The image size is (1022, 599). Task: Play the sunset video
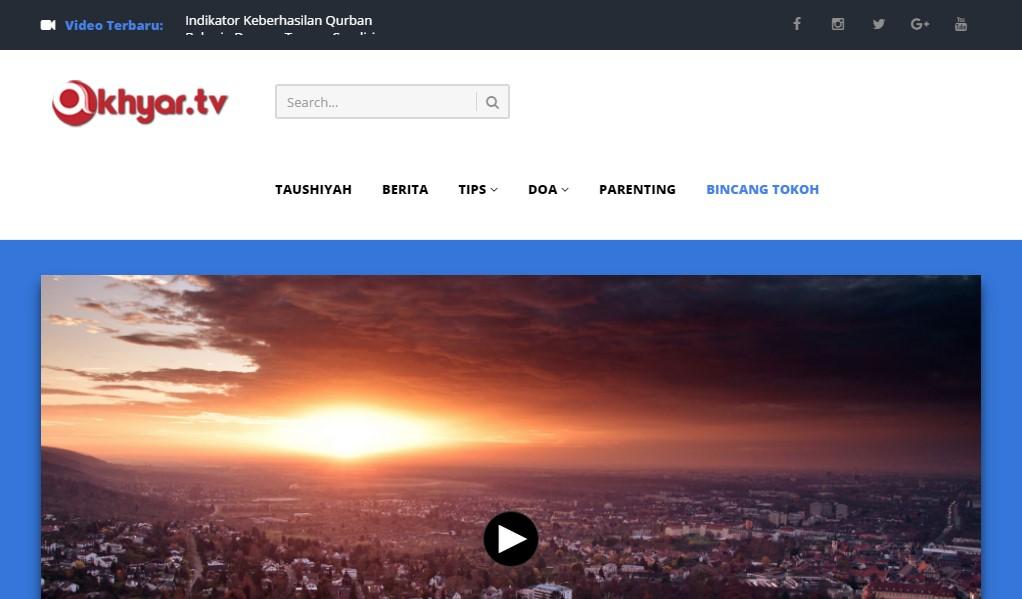point(510,539)
